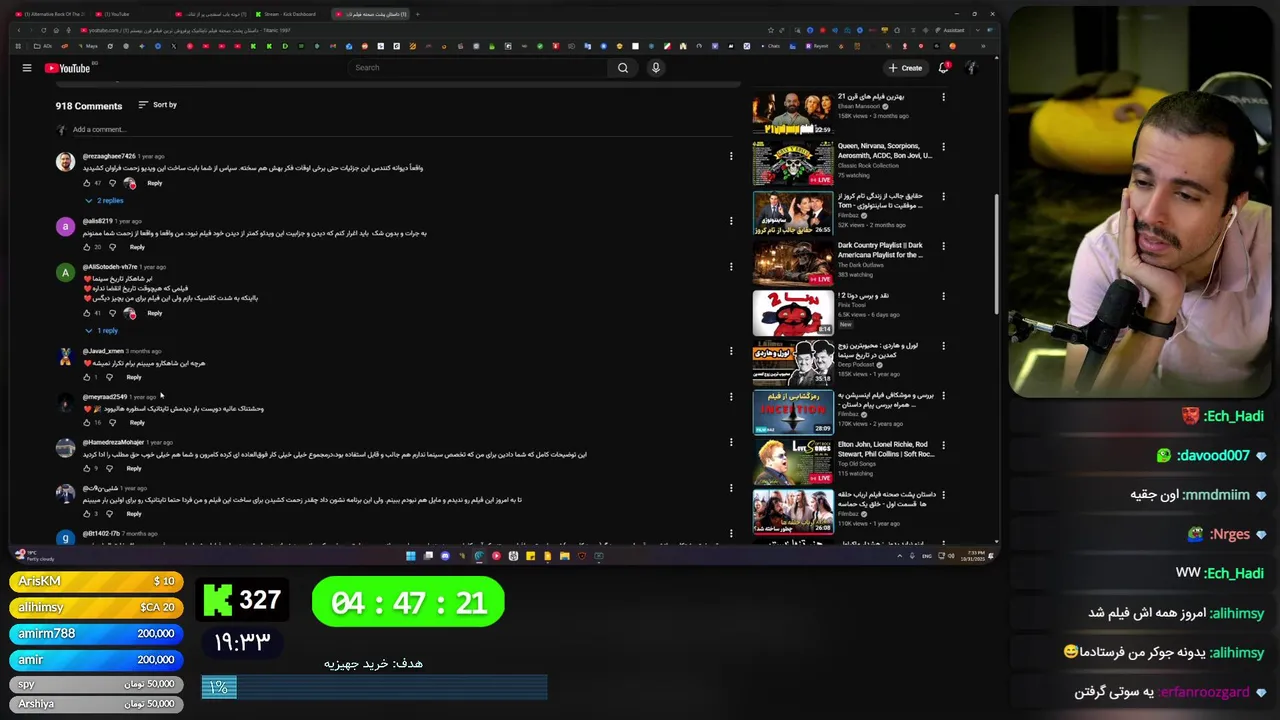
Task: Open options for Elton John video
Action: (943, 445)
